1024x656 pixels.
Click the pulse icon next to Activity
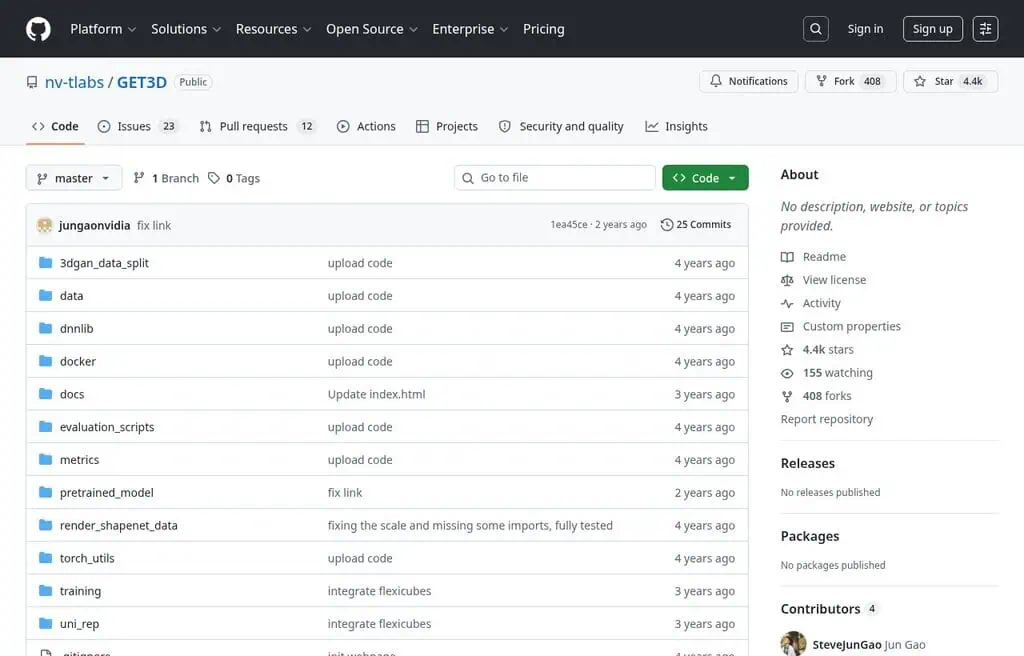pyautogui.click(x=787, y=303)
